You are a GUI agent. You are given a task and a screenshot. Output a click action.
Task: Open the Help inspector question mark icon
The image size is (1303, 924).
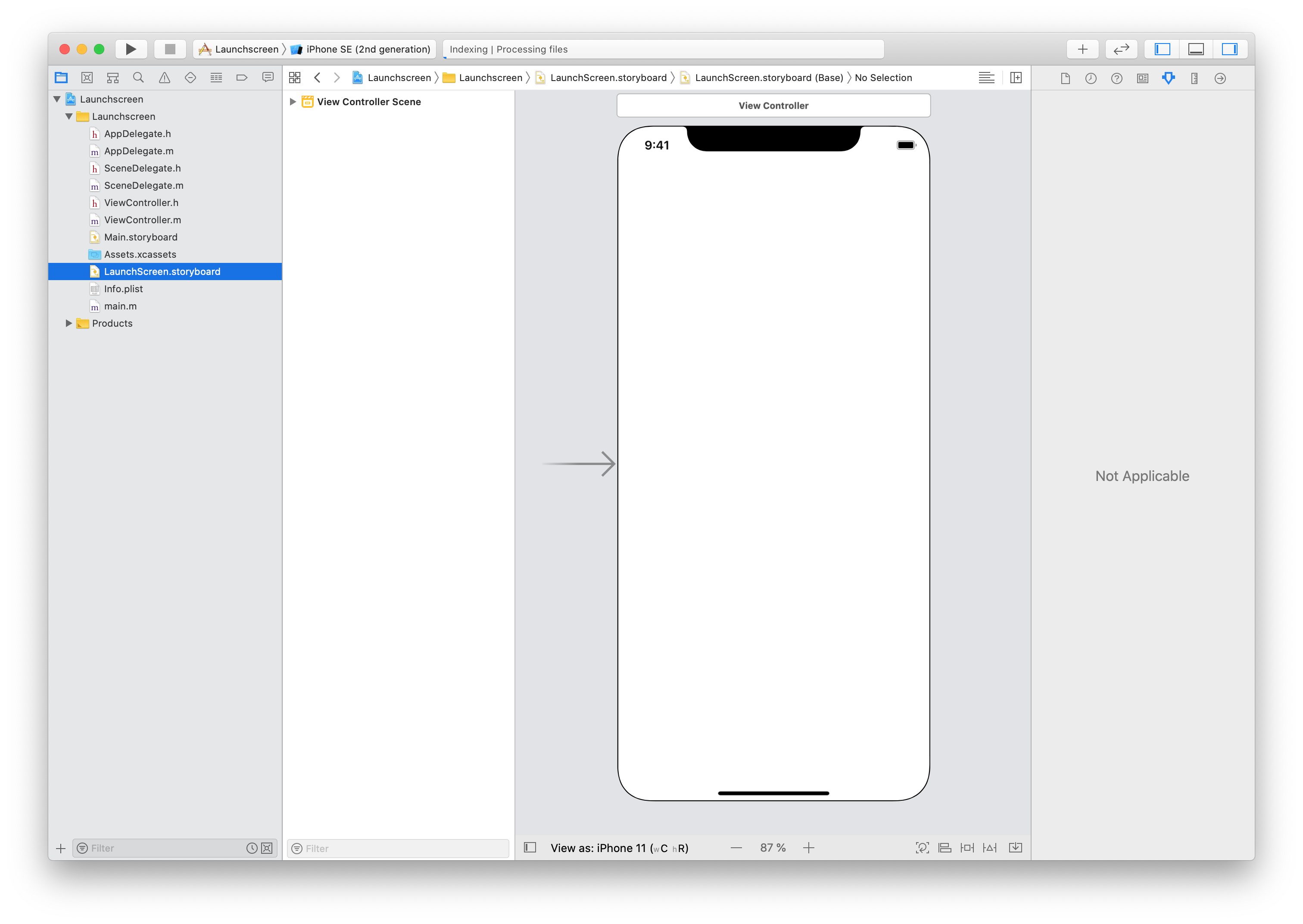pos(1116,78)
